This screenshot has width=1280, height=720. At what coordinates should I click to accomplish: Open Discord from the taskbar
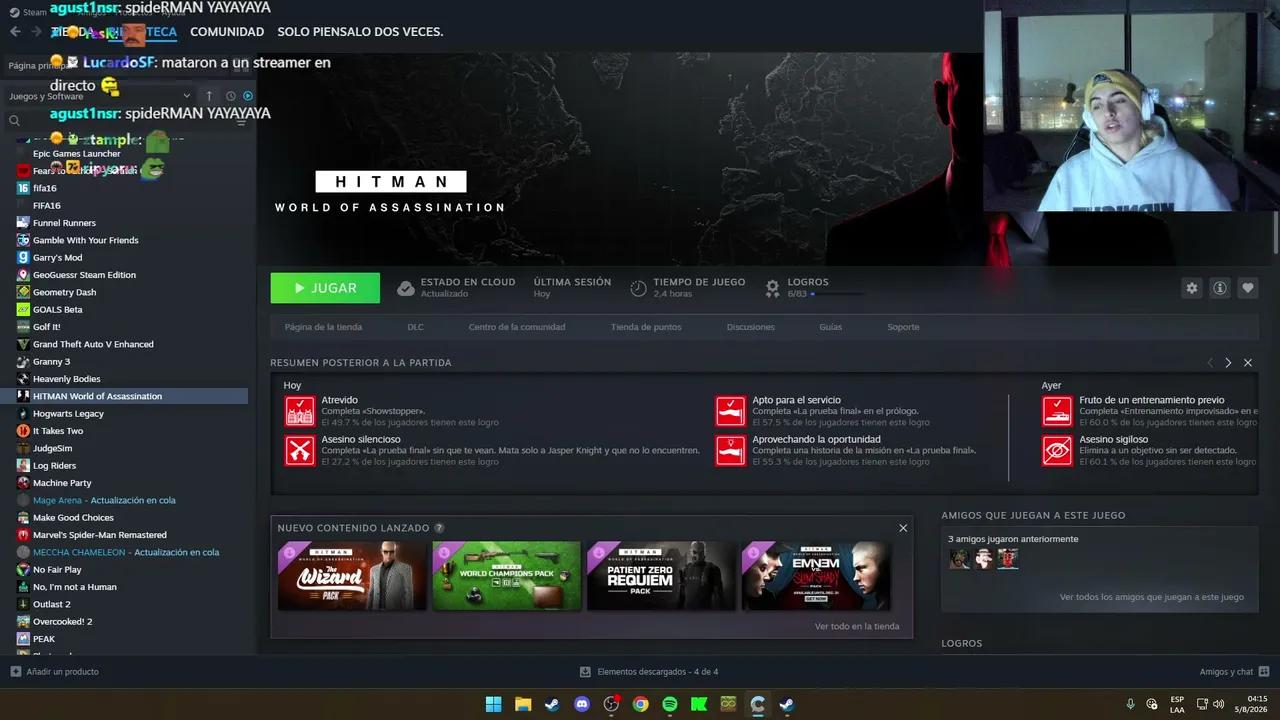point(582,704)
